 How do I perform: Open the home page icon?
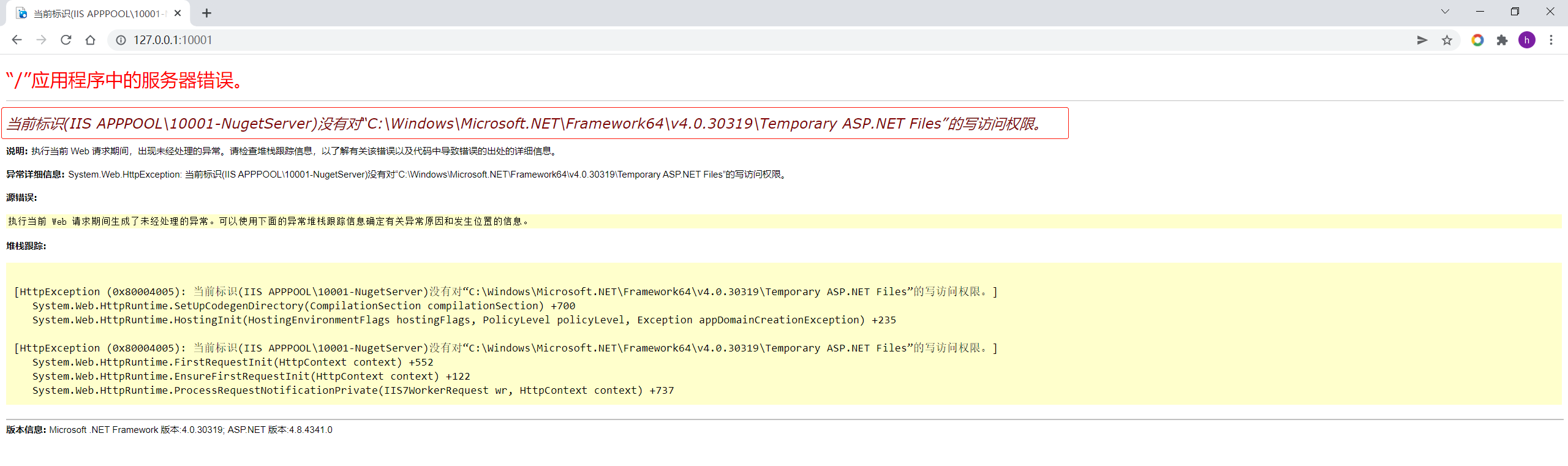pyautogui.click(x=90, y=40)
